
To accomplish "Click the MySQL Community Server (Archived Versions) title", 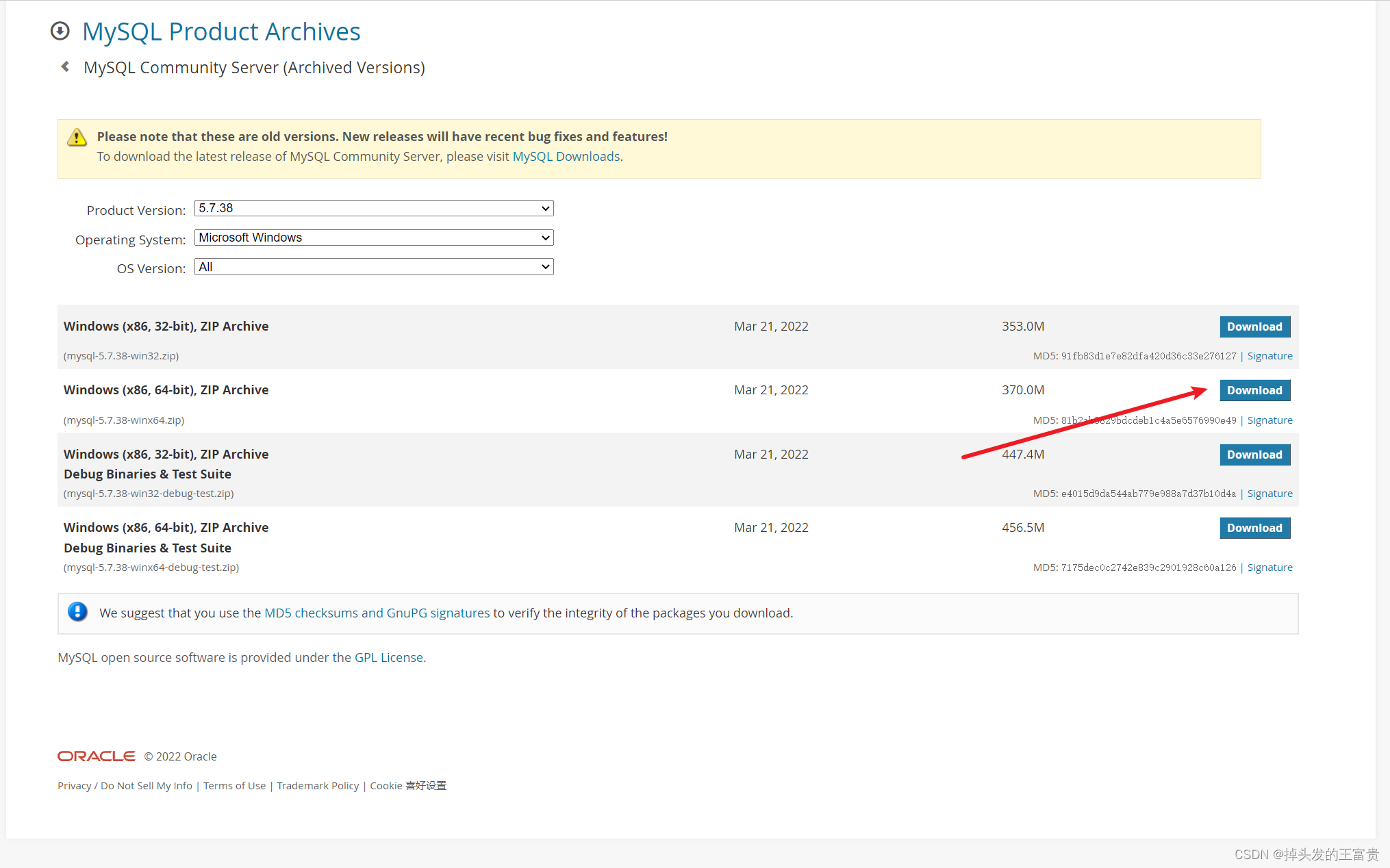I will [x=254, y=68].
